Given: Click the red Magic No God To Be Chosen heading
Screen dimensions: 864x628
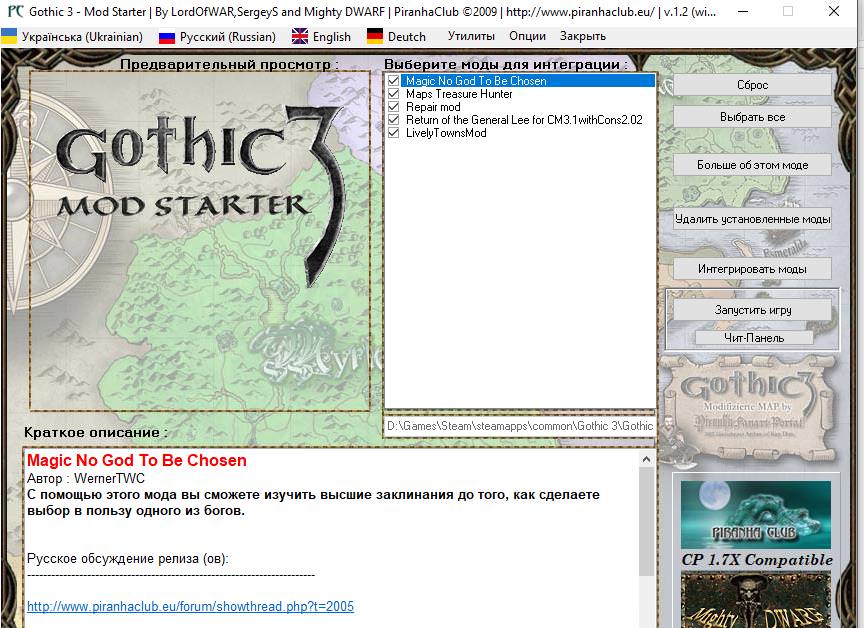Looking at the screenshot, I should pos(137,461).
